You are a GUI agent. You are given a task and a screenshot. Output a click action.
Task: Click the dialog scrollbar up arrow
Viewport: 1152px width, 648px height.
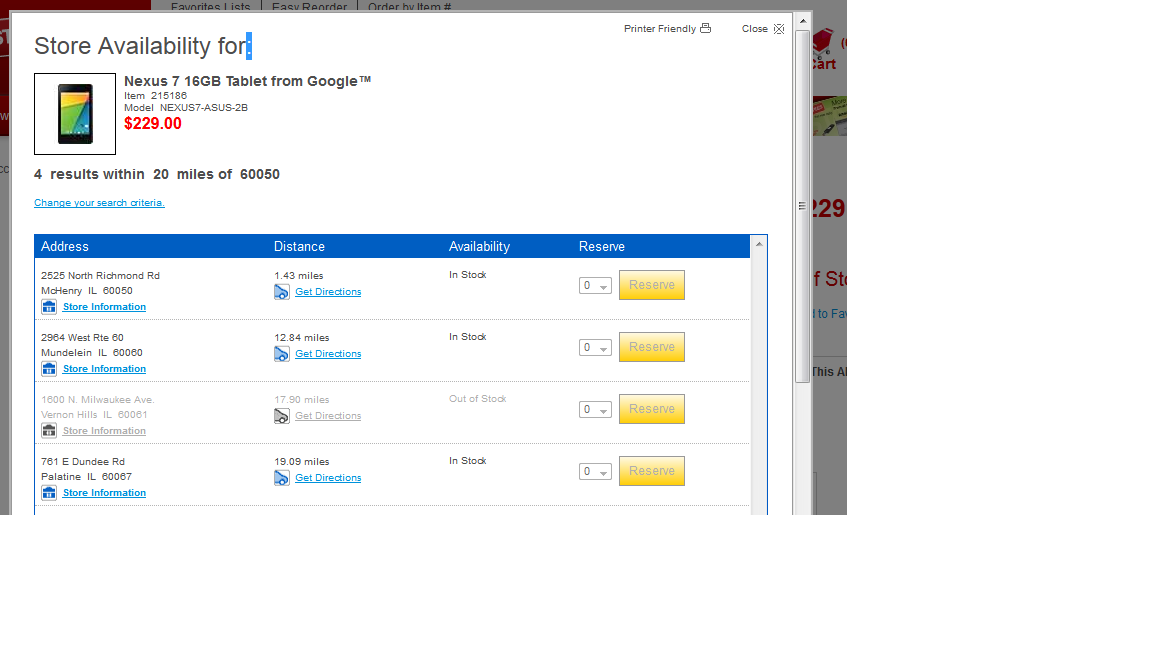802,21
